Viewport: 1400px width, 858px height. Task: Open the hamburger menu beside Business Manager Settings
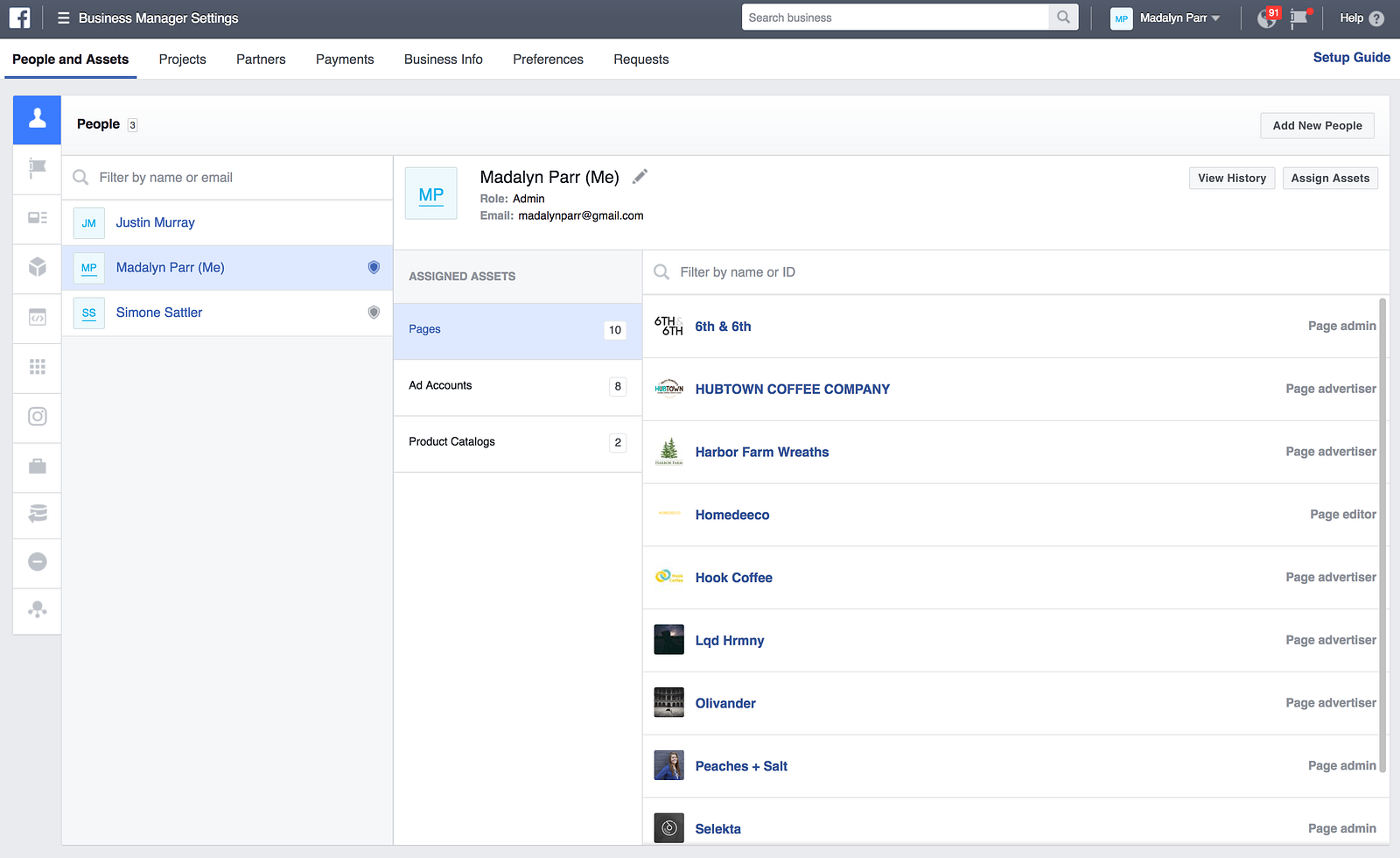click(x=63, y=18)
